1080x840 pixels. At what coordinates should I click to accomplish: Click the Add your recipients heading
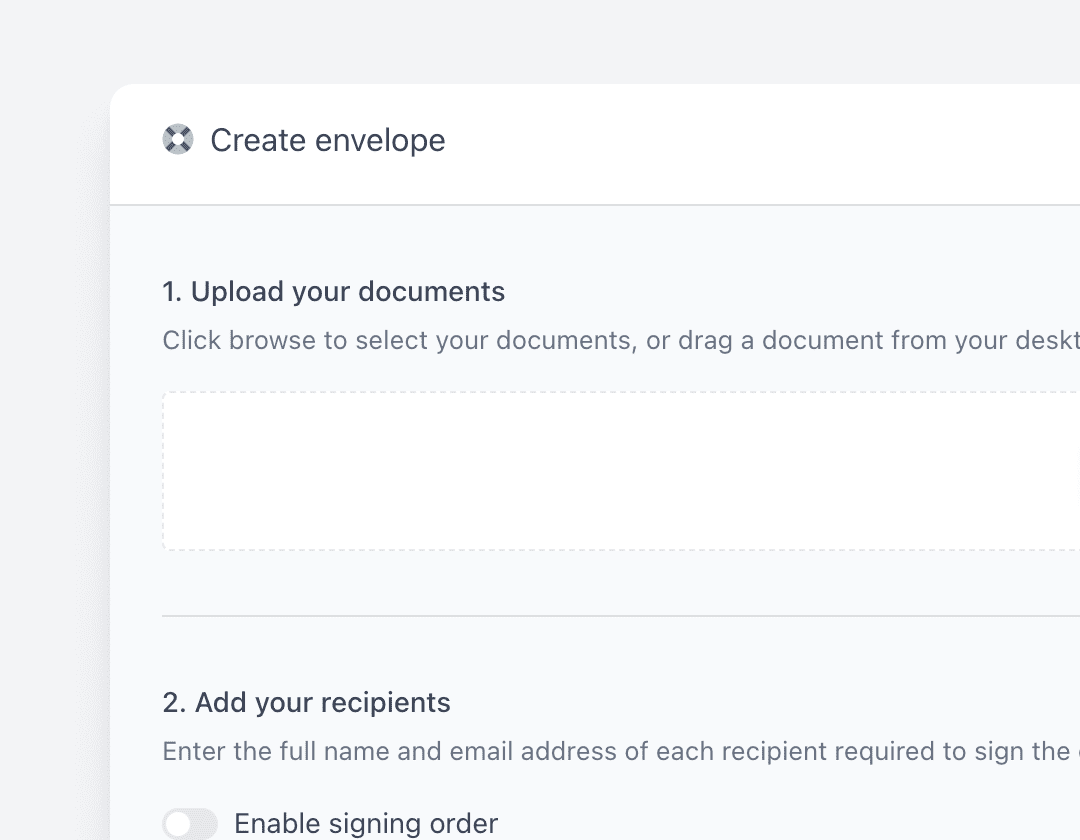(x=306, y=703)
